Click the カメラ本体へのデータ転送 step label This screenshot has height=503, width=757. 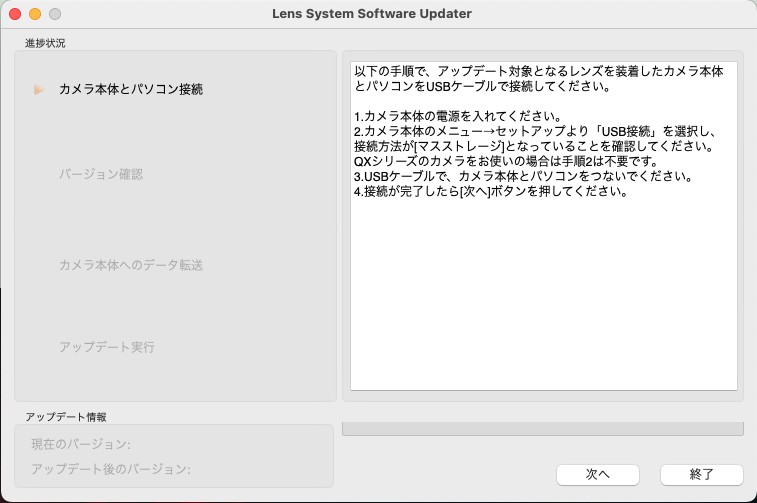tap(131, 265)
